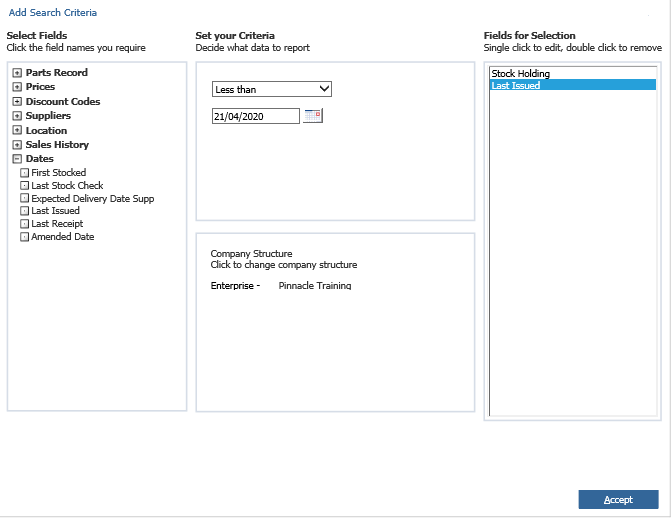Click the Sales History label
672x518 pixels.
coord(57,145)
